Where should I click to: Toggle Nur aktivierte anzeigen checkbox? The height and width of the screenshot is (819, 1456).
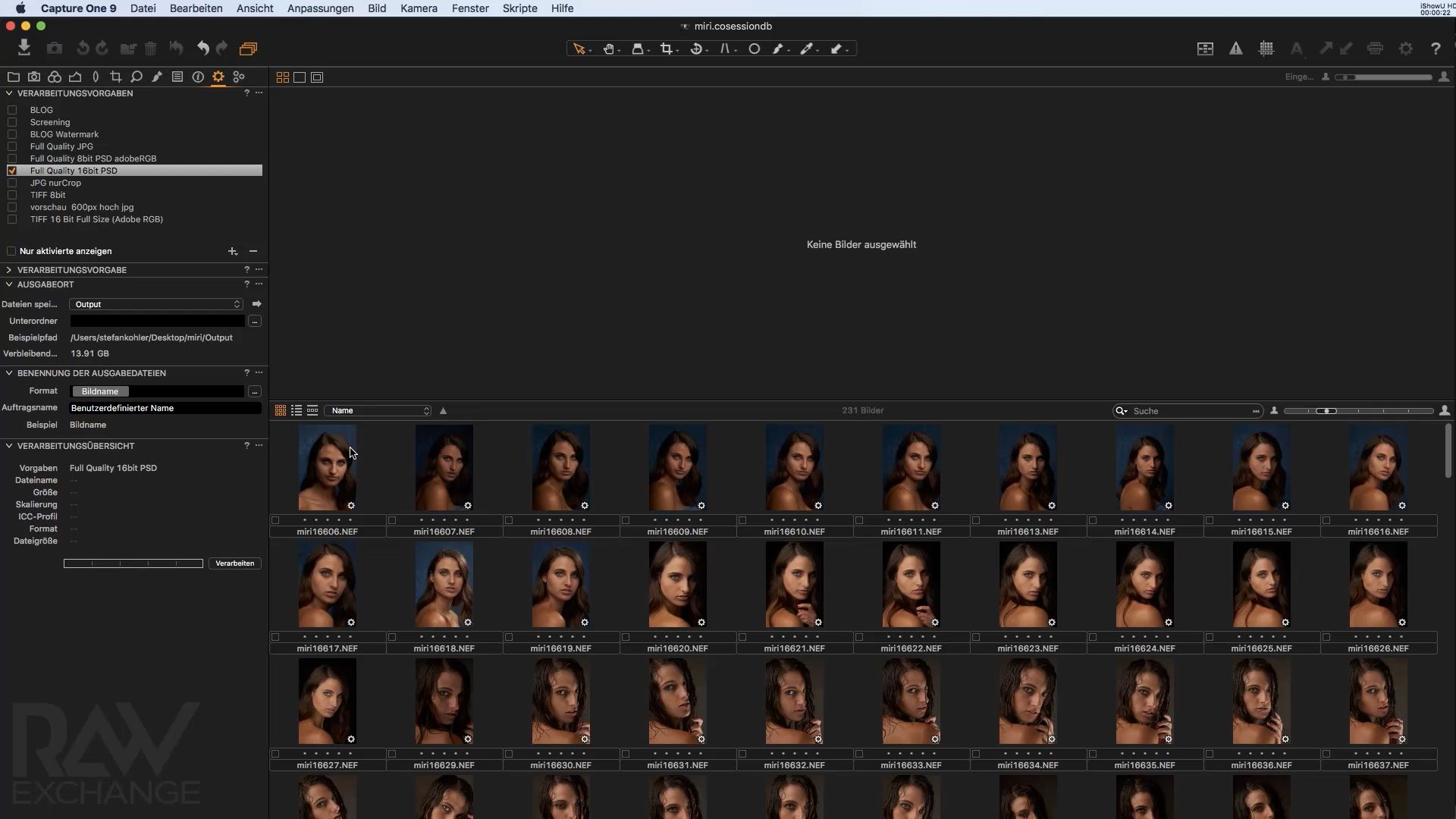click(x=11, y=251)
